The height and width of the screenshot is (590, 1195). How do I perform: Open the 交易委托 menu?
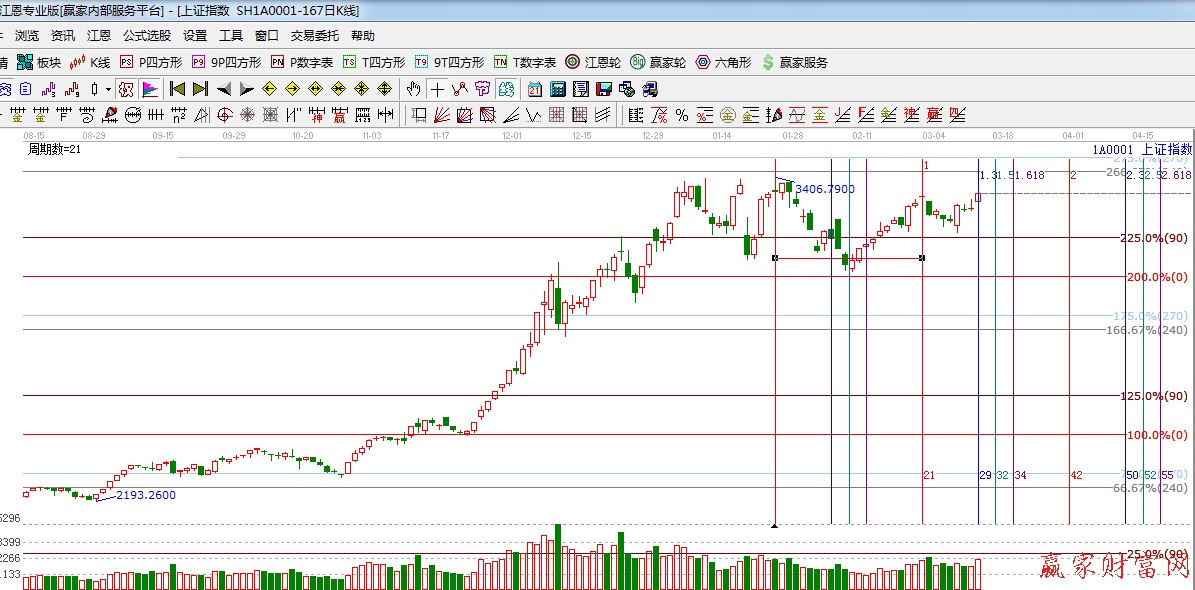coord(315,36)
